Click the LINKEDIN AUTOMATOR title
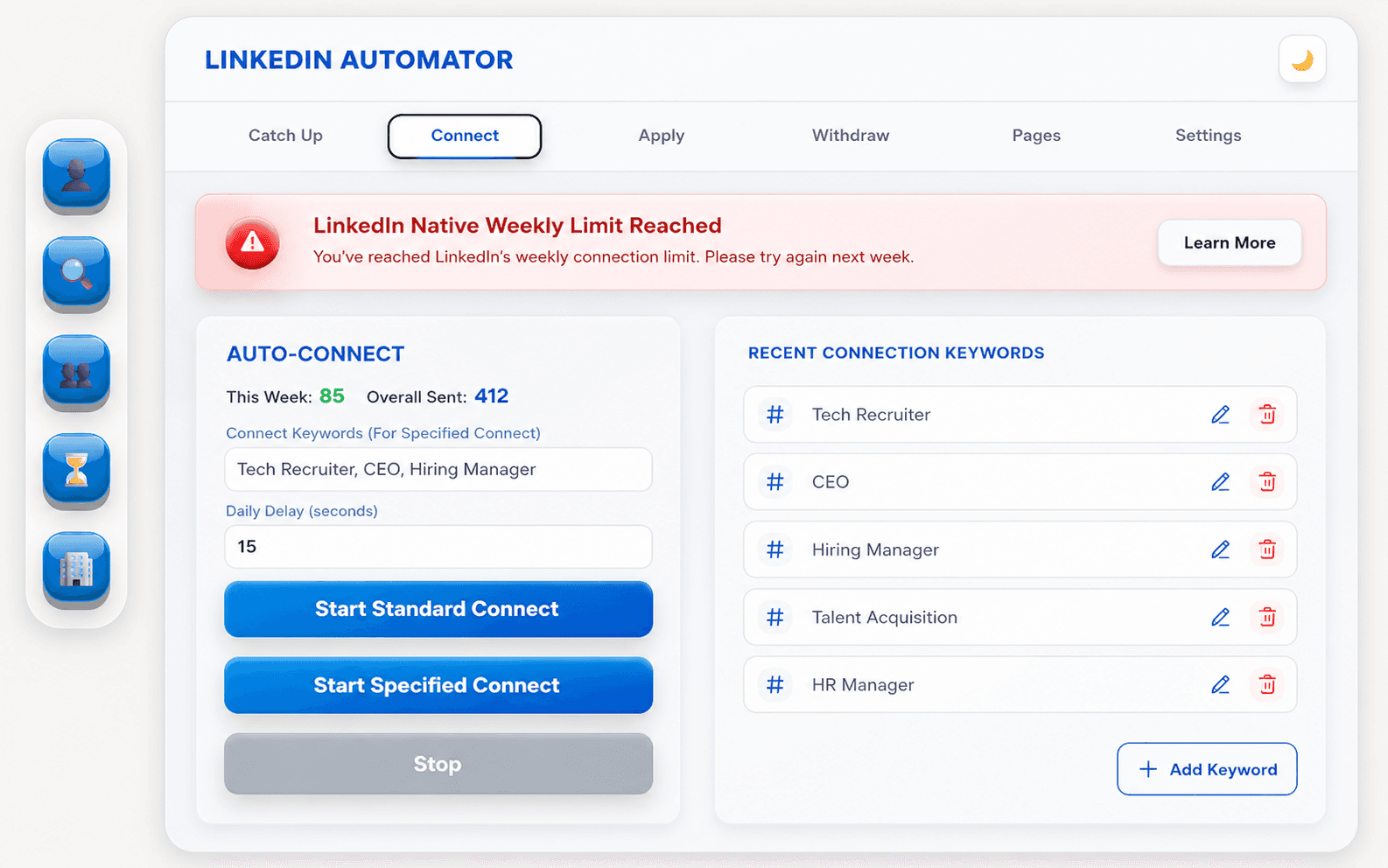 (x=359, y=60)
